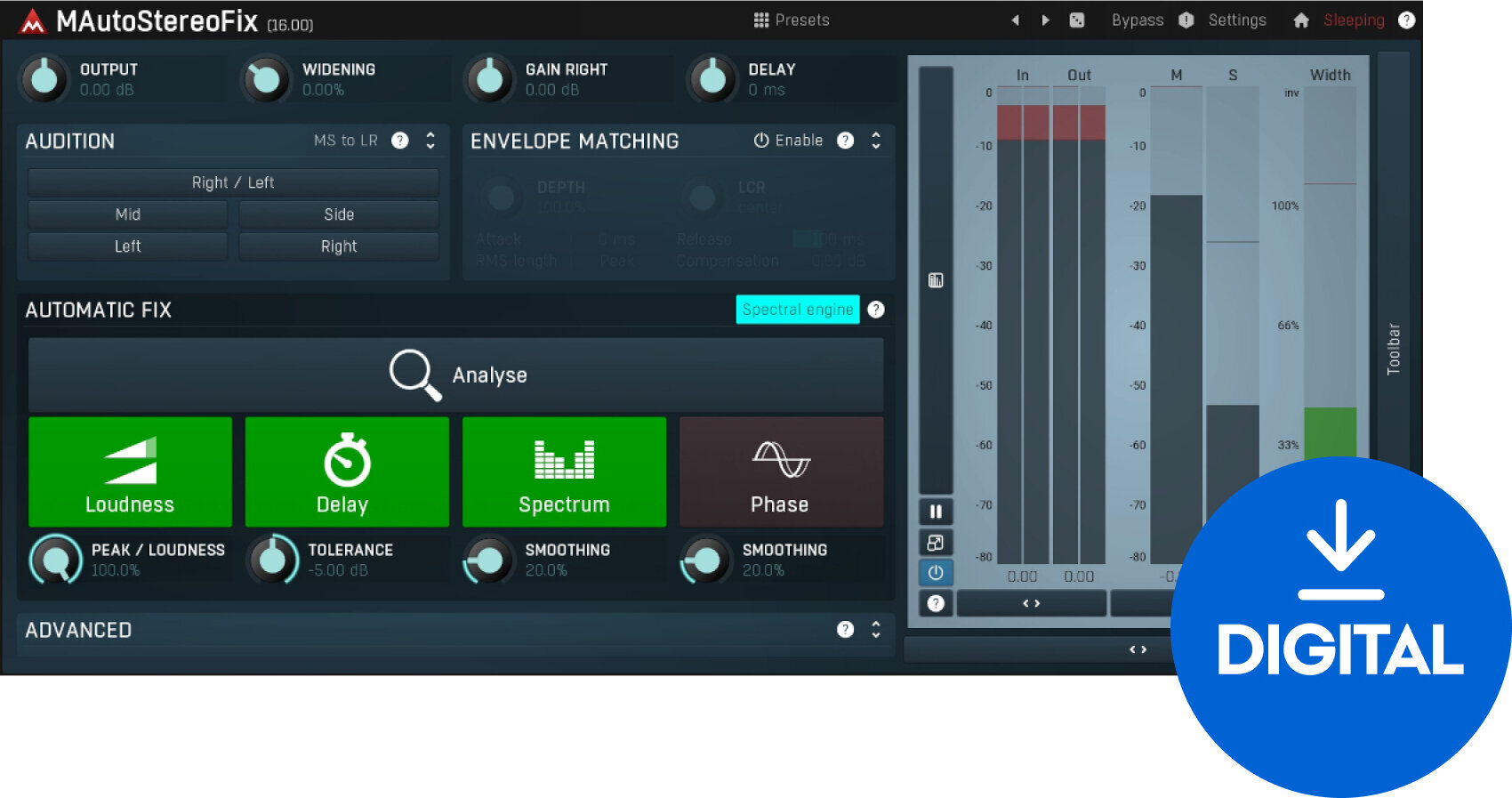Open Settings menu
This screenshot has width=1512, height=798.
pos(1237,20)
